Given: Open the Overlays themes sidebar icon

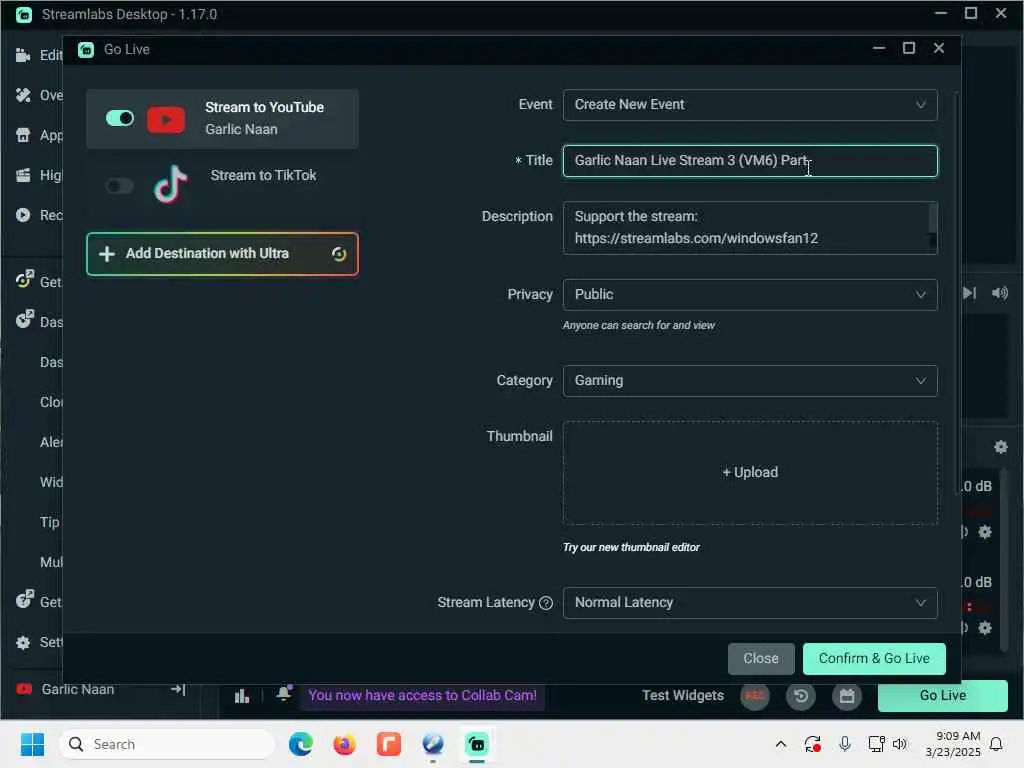Looking at the screenshot, I should (x=23, y=95).
